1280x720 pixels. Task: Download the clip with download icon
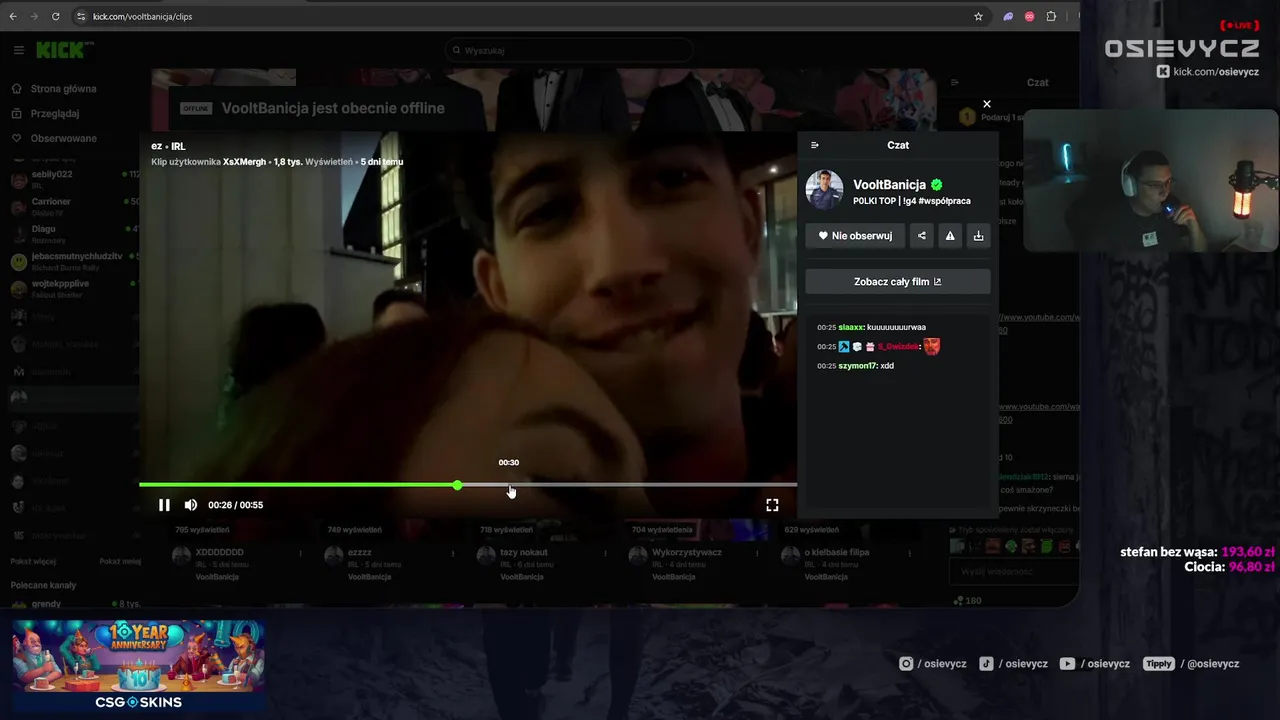point(978,236)
